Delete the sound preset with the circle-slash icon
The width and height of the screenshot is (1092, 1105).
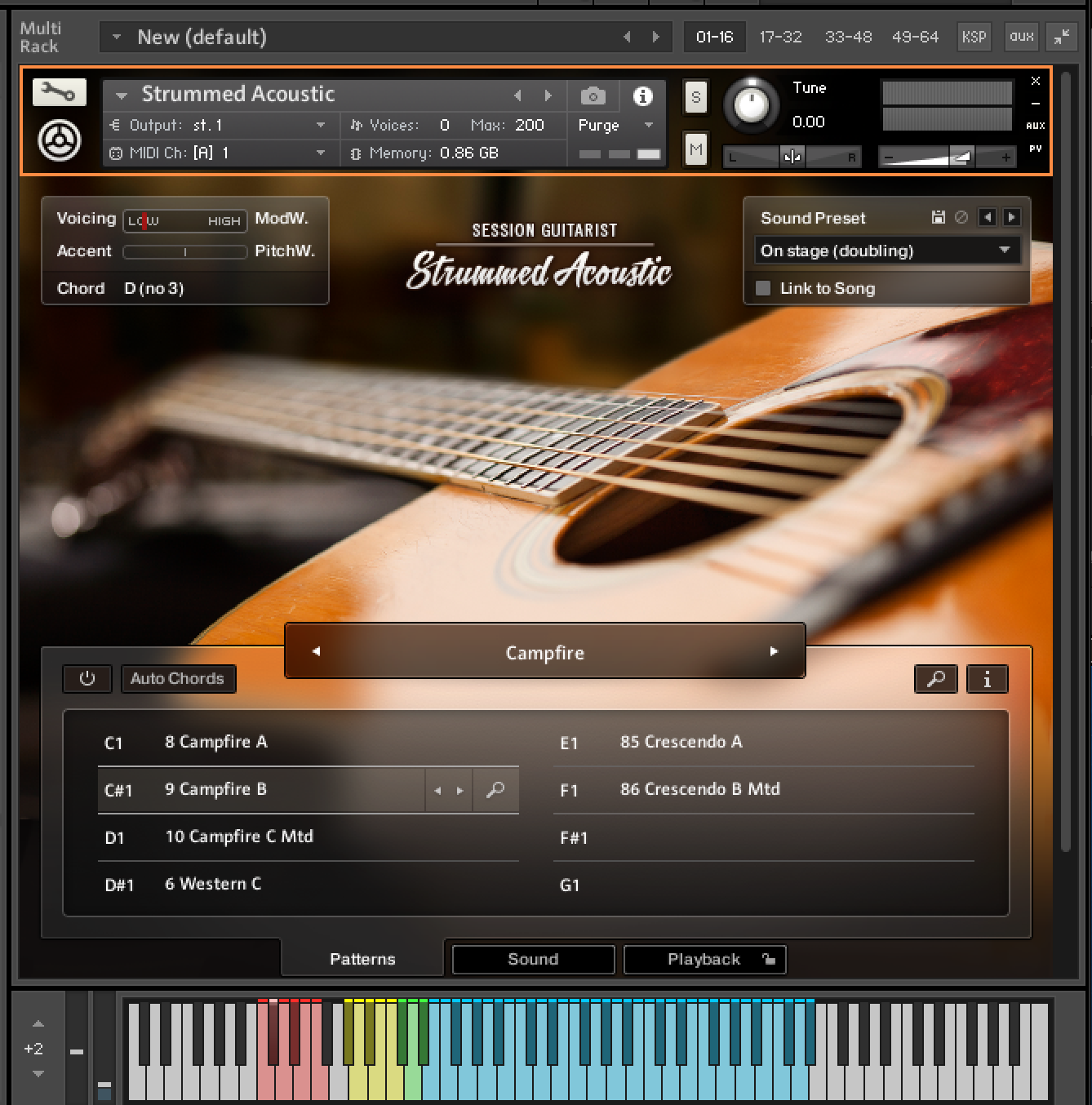(961, 217)
